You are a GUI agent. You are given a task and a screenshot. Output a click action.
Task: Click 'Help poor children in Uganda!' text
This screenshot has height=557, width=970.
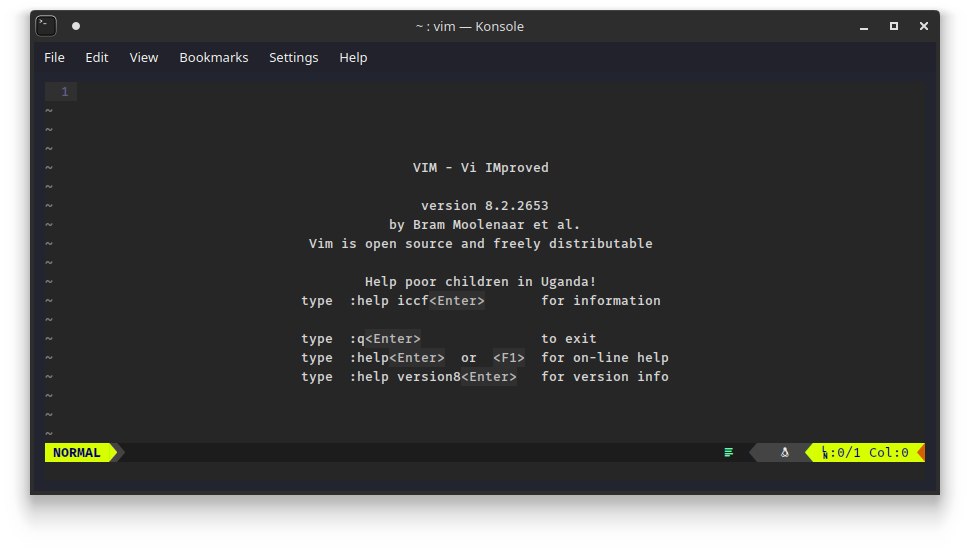click(x=481, y=282)
